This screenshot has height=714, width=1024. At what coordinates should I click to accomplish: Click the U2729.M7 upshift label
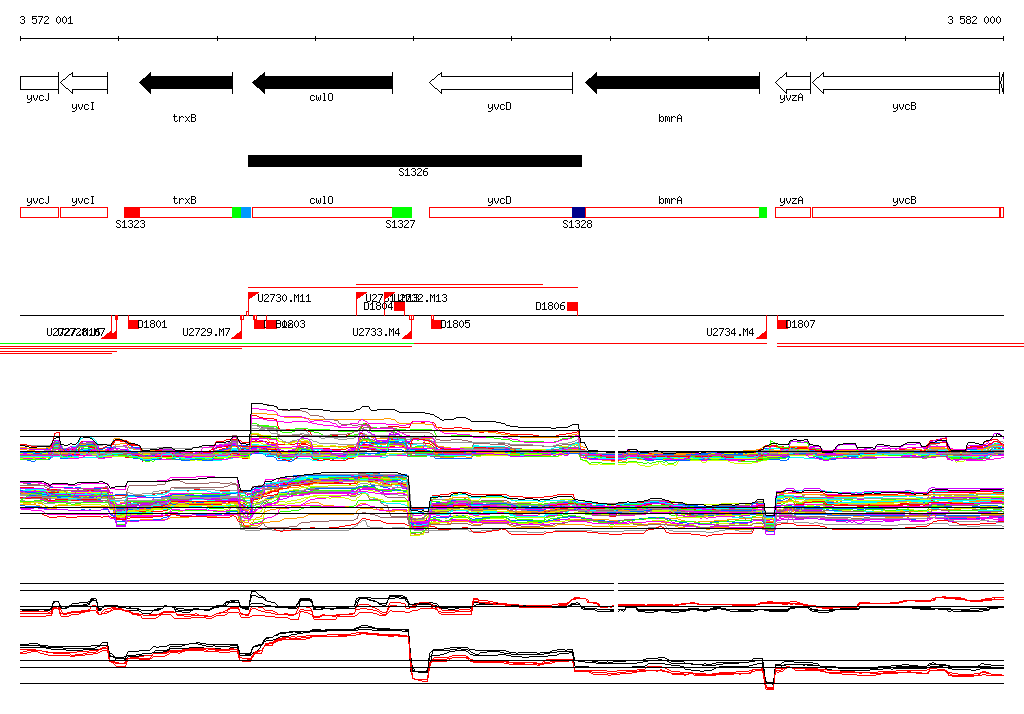206,333
